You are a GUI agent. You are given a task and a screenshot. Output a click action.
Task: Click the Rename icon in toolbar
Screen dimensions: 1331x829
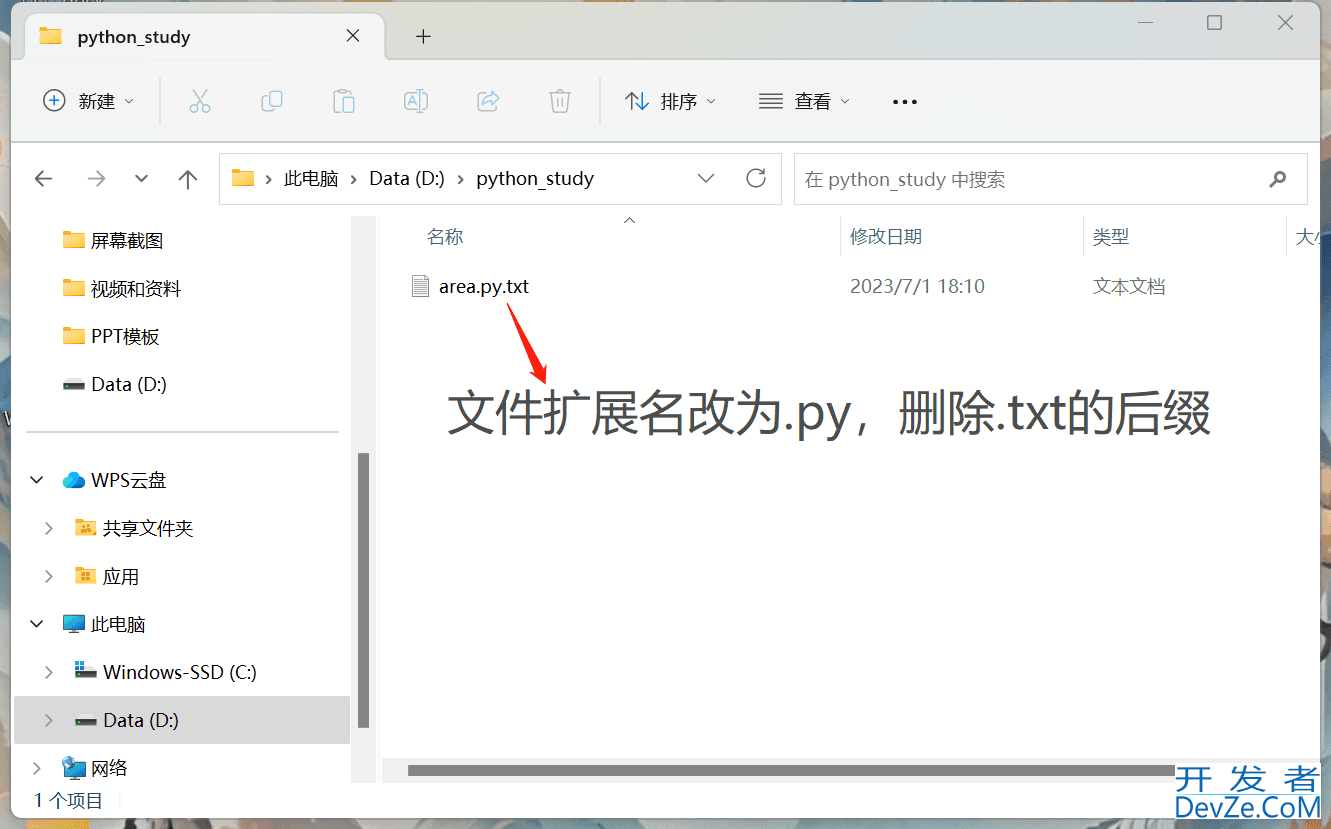[x=416, y=101]
